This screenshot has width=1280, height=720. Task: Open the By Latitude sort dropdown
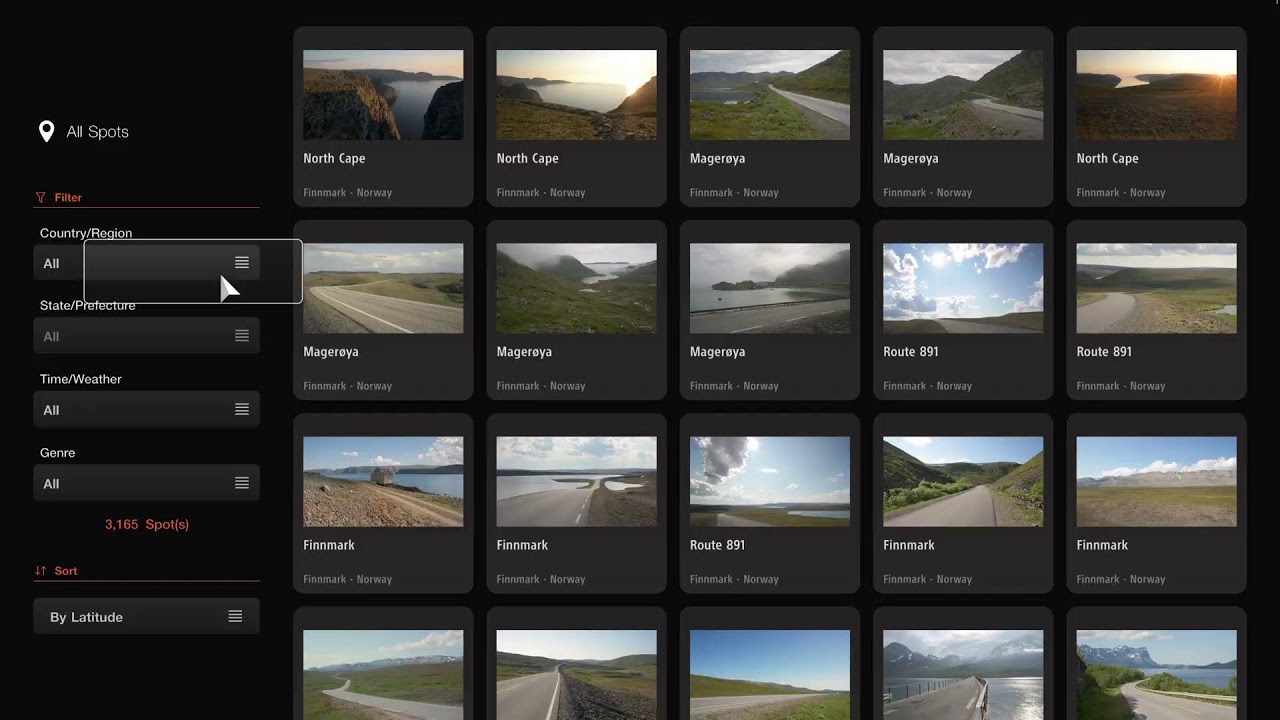point(146,616)
